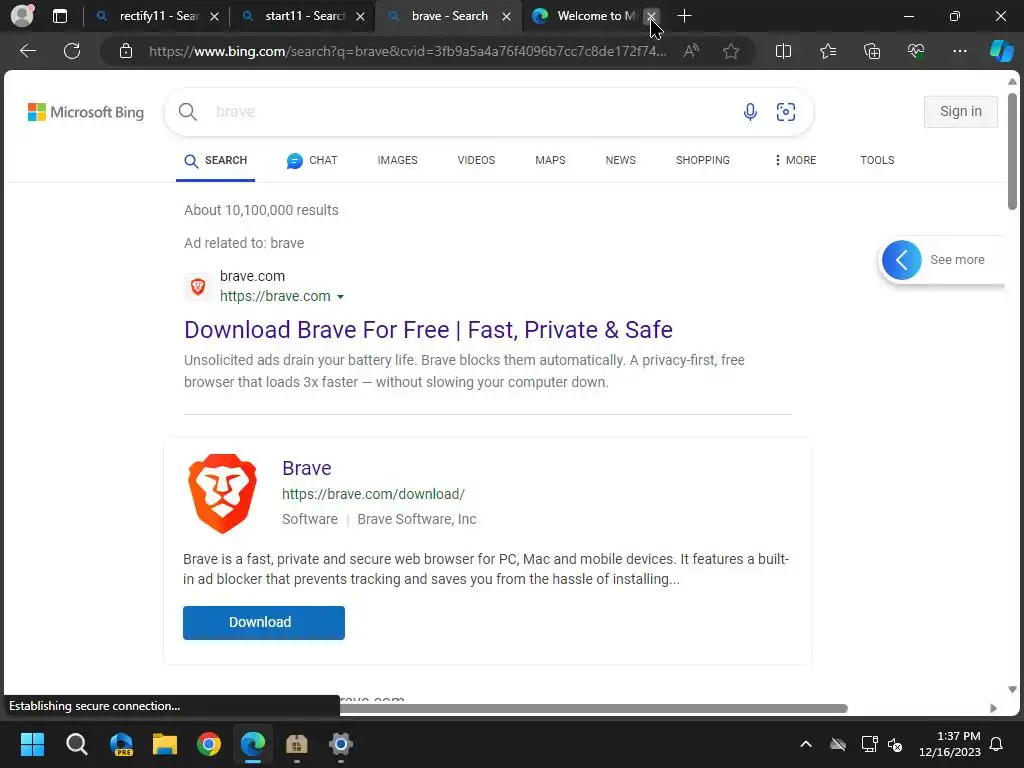The image size is (1024, 768).
Task: Open Collections icon
Action: pos(872,51)
